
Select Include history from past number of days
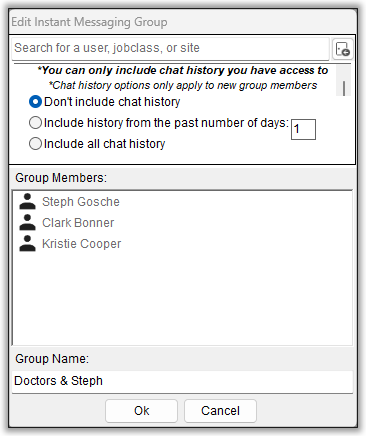coord(35,123)
